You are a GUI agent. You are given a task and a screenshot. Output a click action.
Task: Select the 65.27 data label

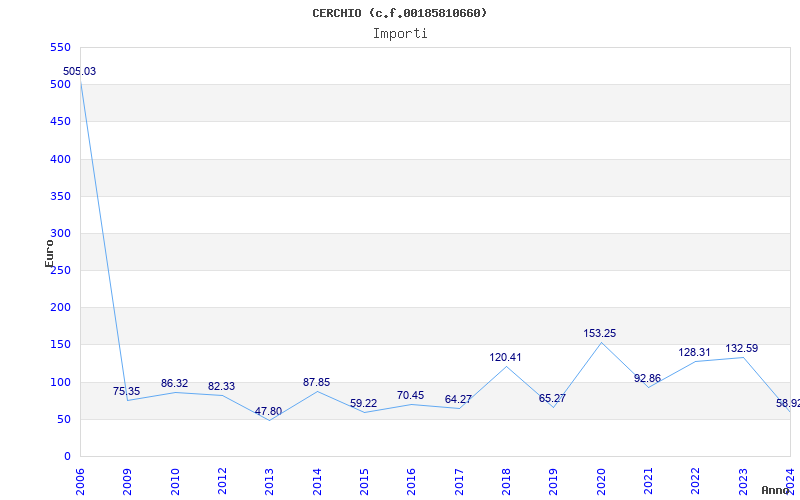point(552,398)
